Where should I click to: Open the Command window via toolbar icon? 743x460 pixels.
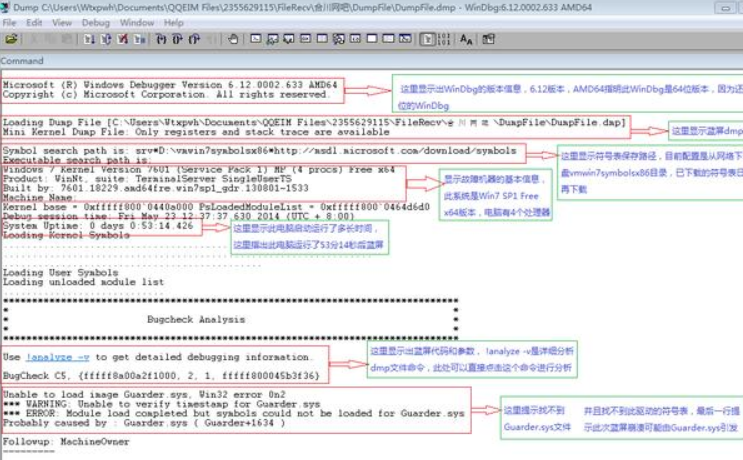pos(256,40)
